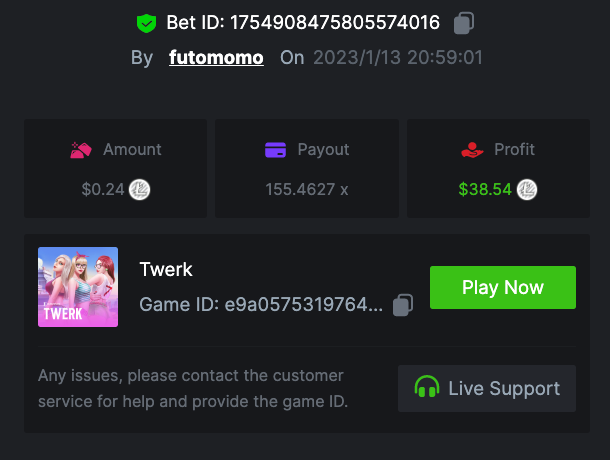Click the Litecoin icon beside $0.24

pyautogui.click(x=140, y=189)
